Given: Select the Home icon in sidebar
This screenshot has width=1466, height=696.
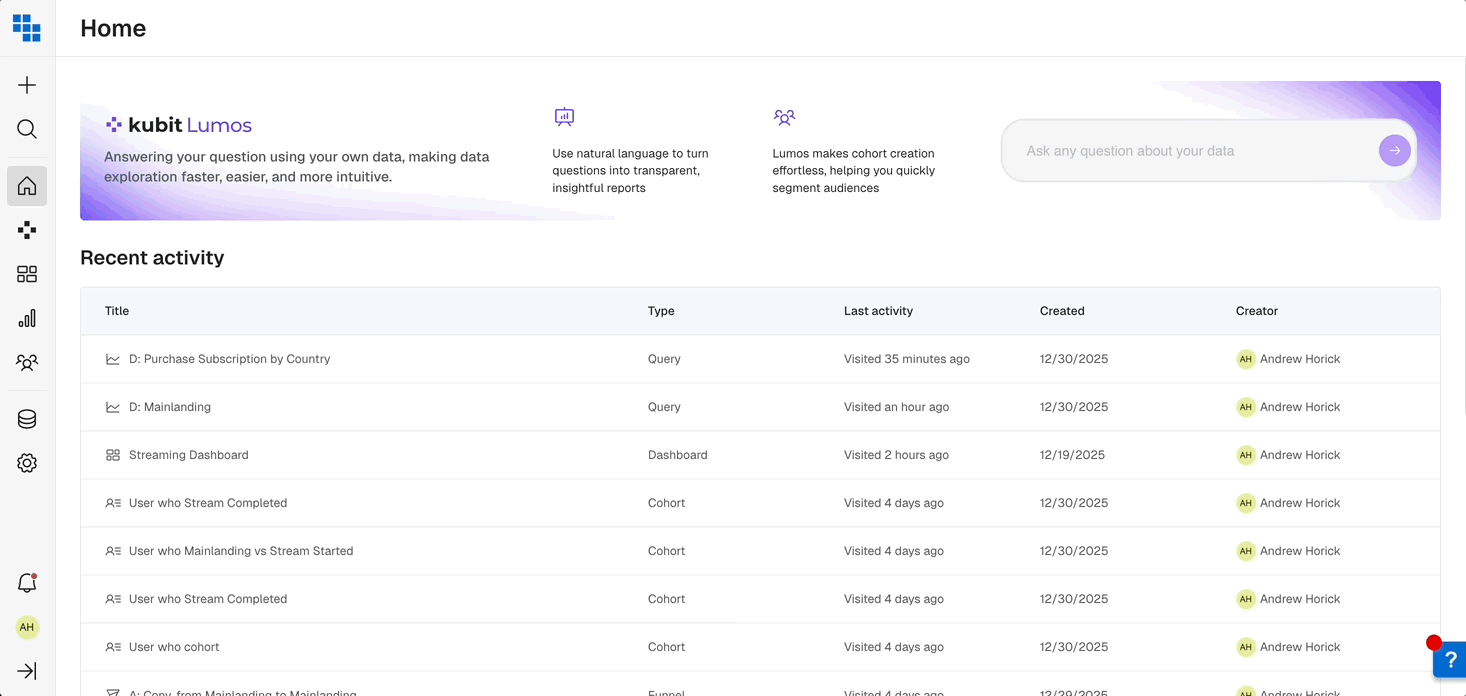Looking at the screenshot, I should point(27,186).
